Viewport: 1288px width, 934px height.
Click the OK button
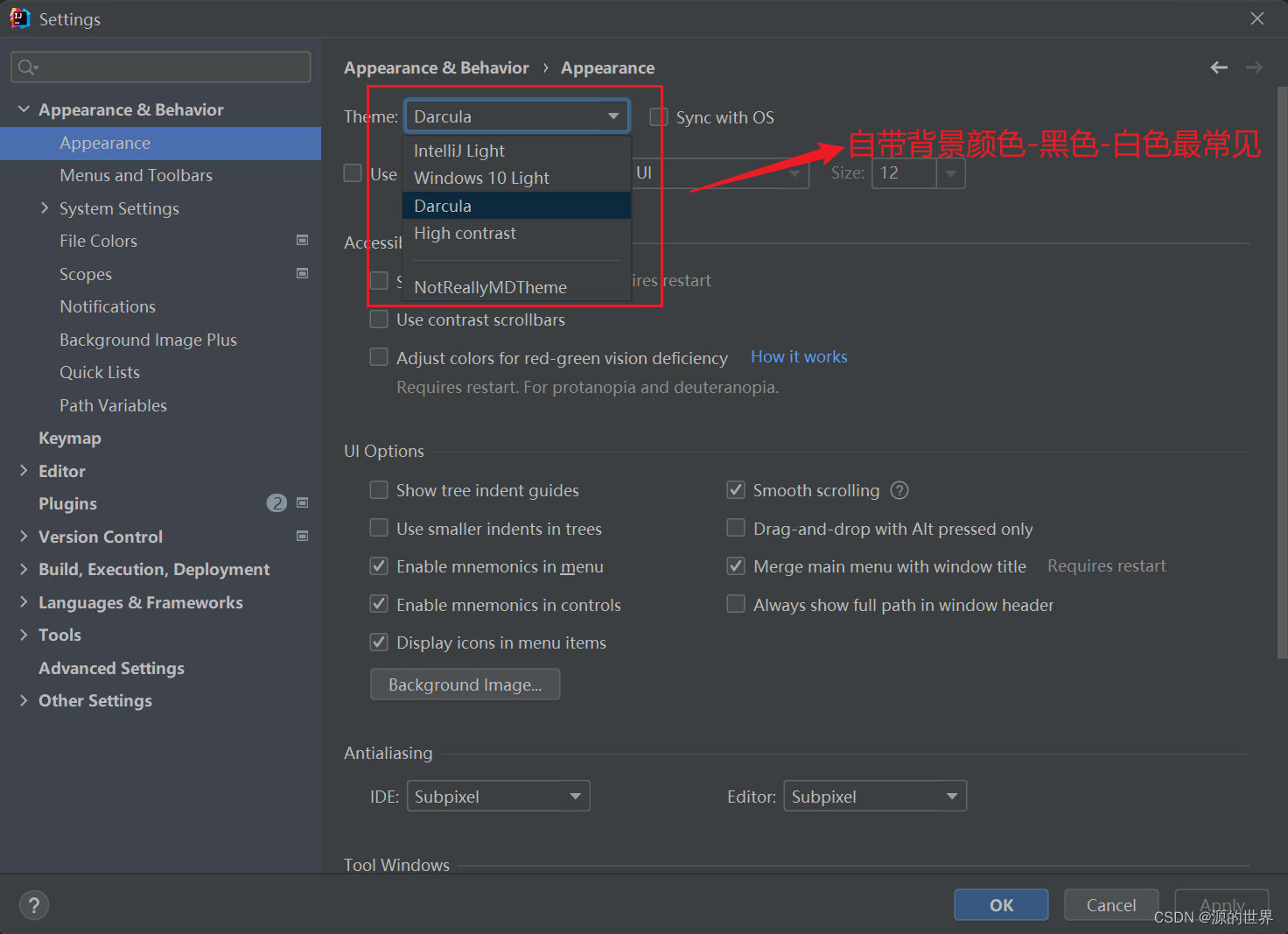(1001, 905)
